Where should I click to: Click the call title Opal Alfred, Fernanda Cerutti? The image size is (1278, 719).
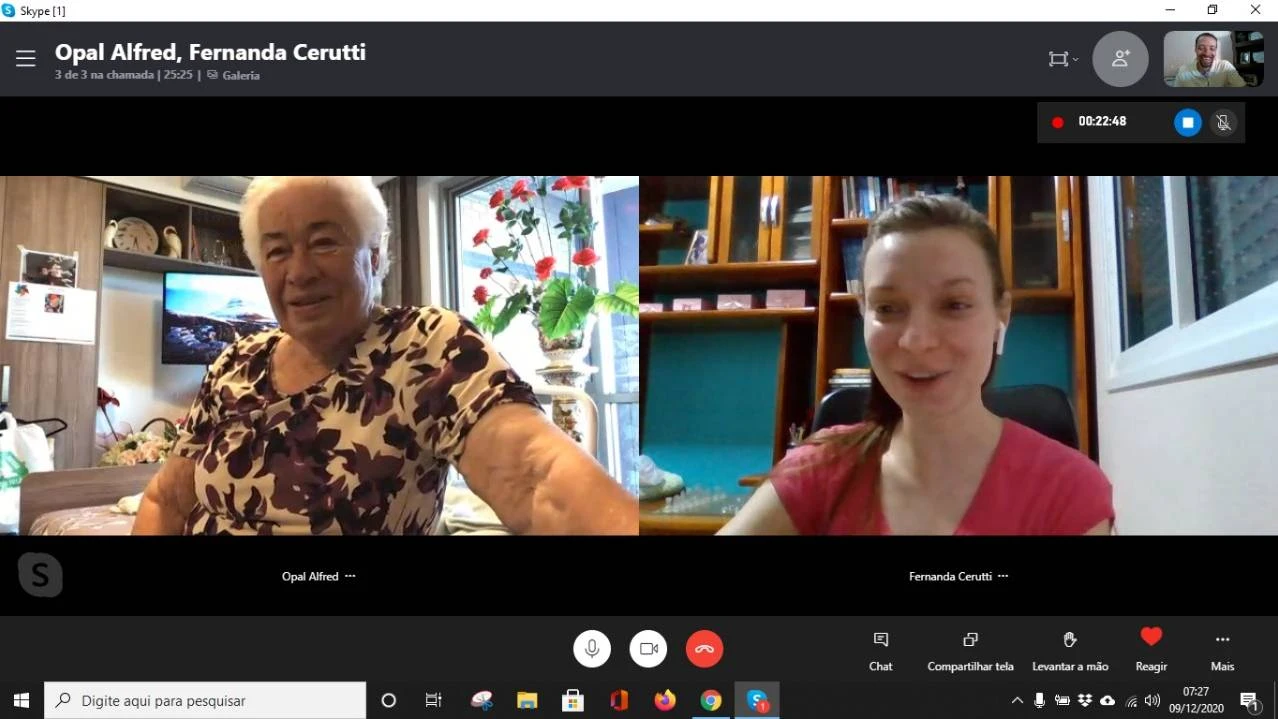(x=210, y=52)
